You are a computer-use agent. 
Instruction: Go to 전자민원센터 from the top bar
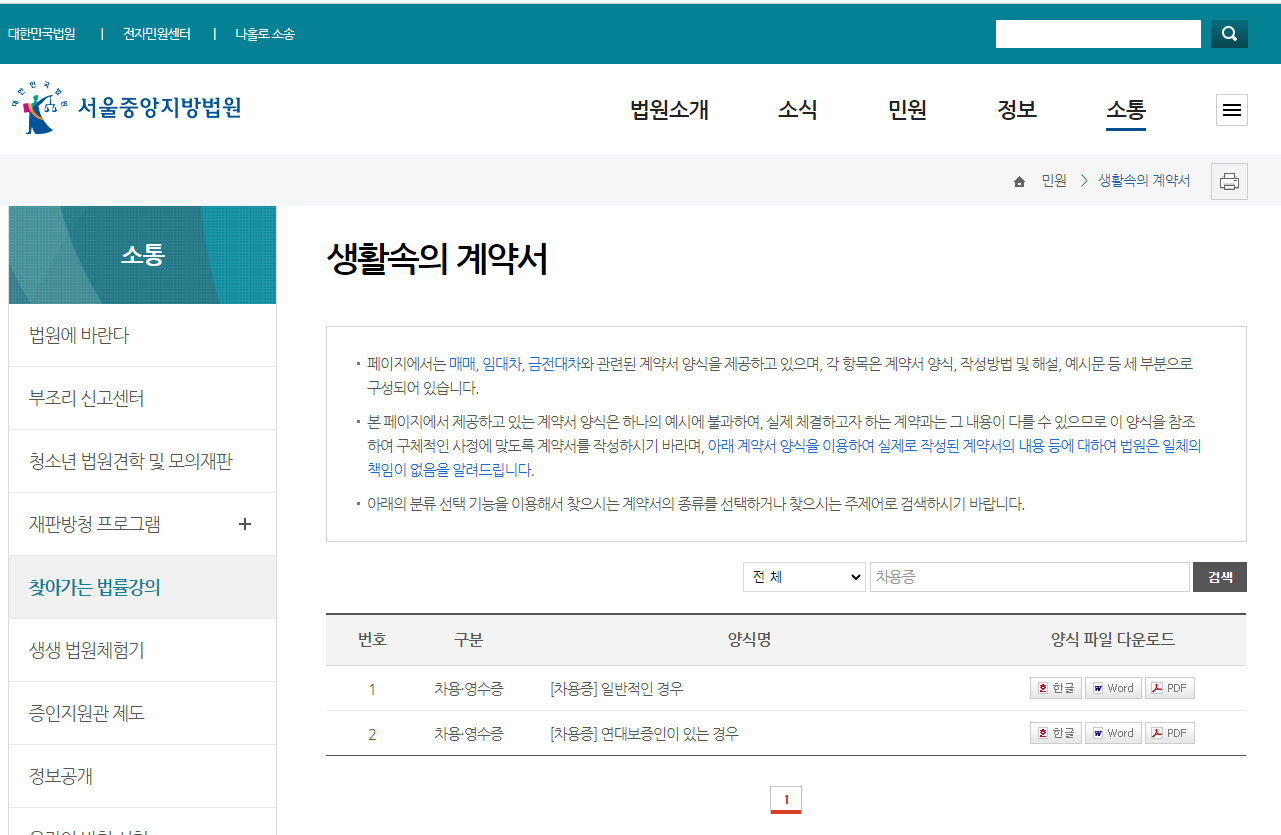(157, 33)
